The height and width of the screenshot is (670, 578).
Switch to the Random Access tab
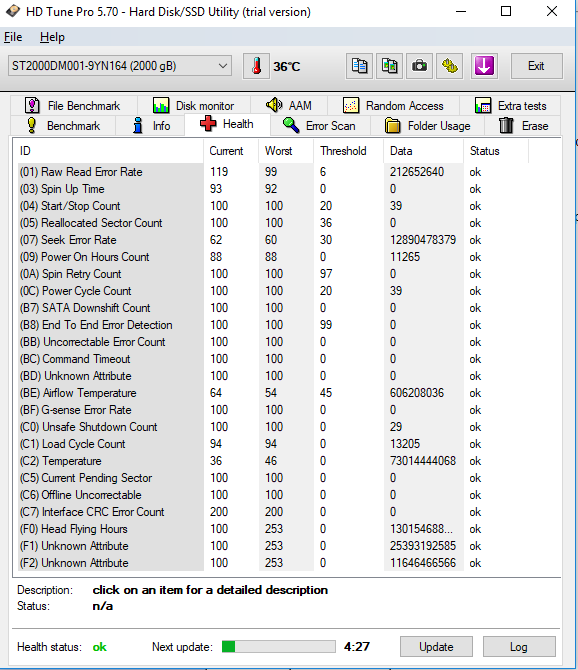click(x=393, y=105)
